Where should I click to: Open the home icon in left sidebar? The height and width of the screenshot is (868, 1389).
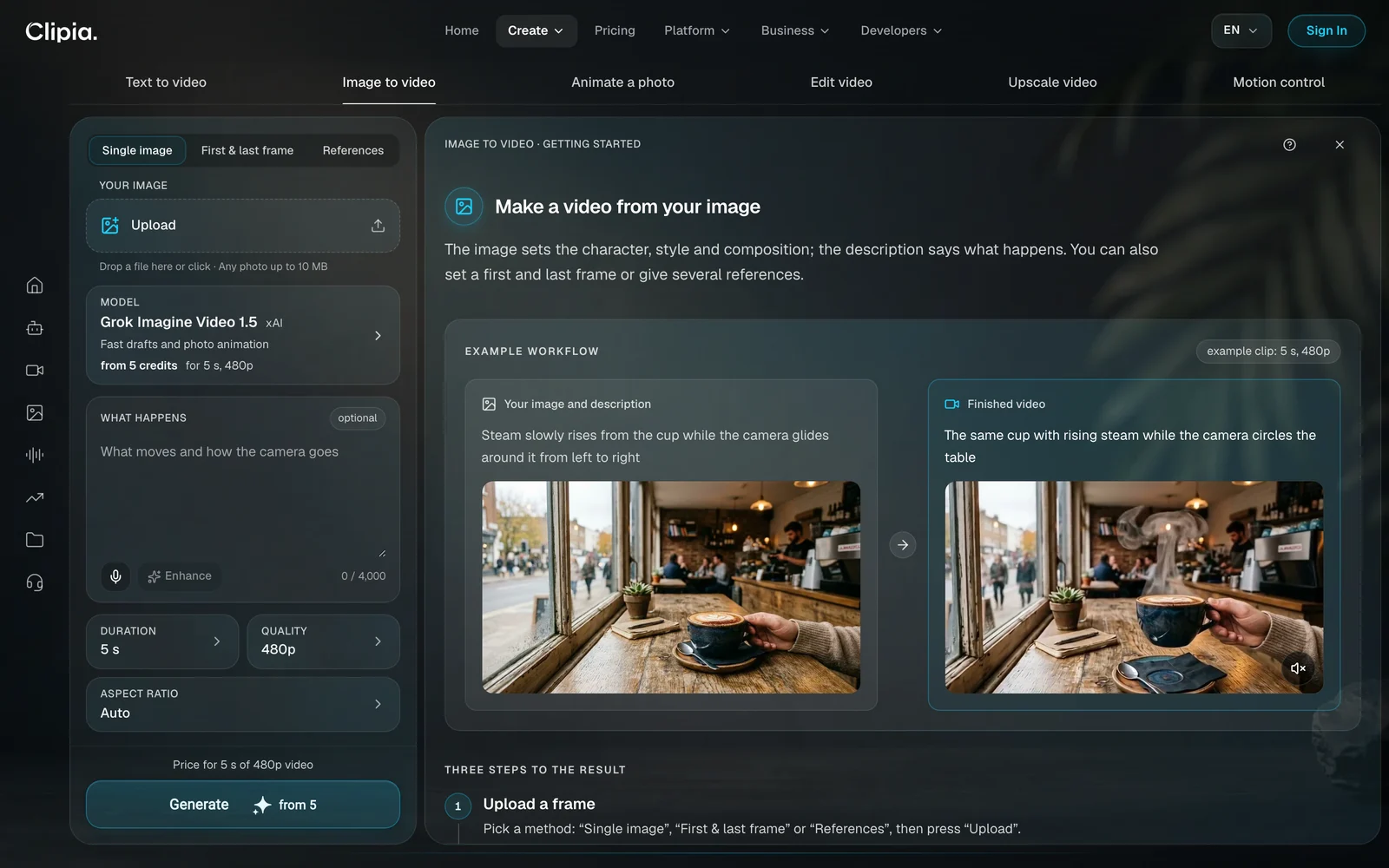(x=35, y=286)
